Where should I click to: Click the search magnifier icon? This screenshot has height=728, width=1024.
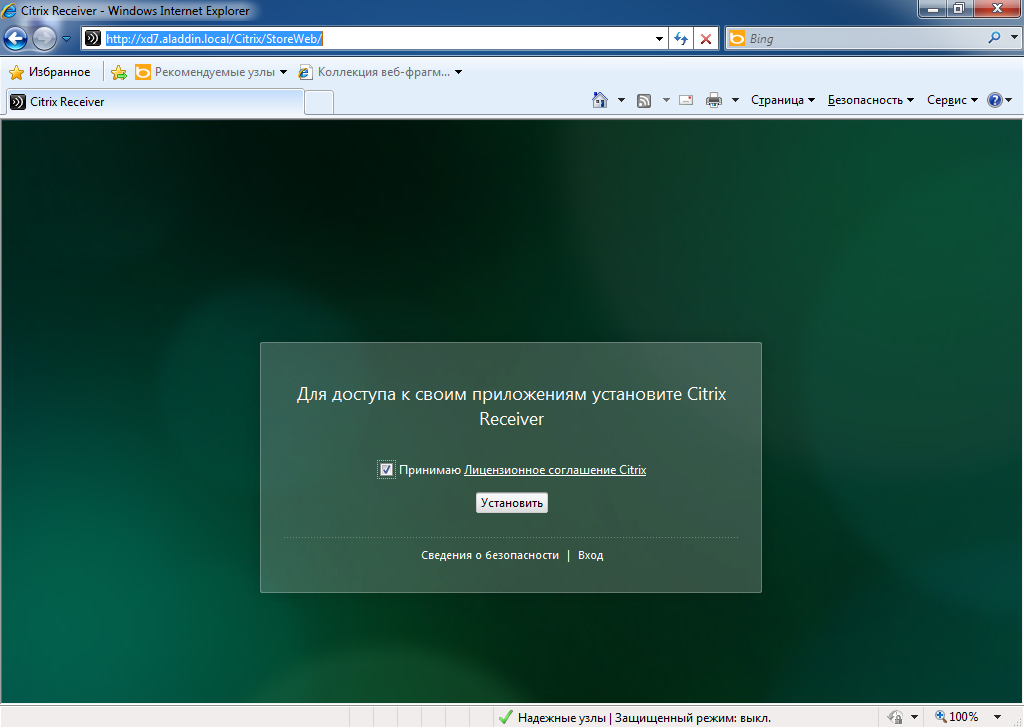coord(995,38)
